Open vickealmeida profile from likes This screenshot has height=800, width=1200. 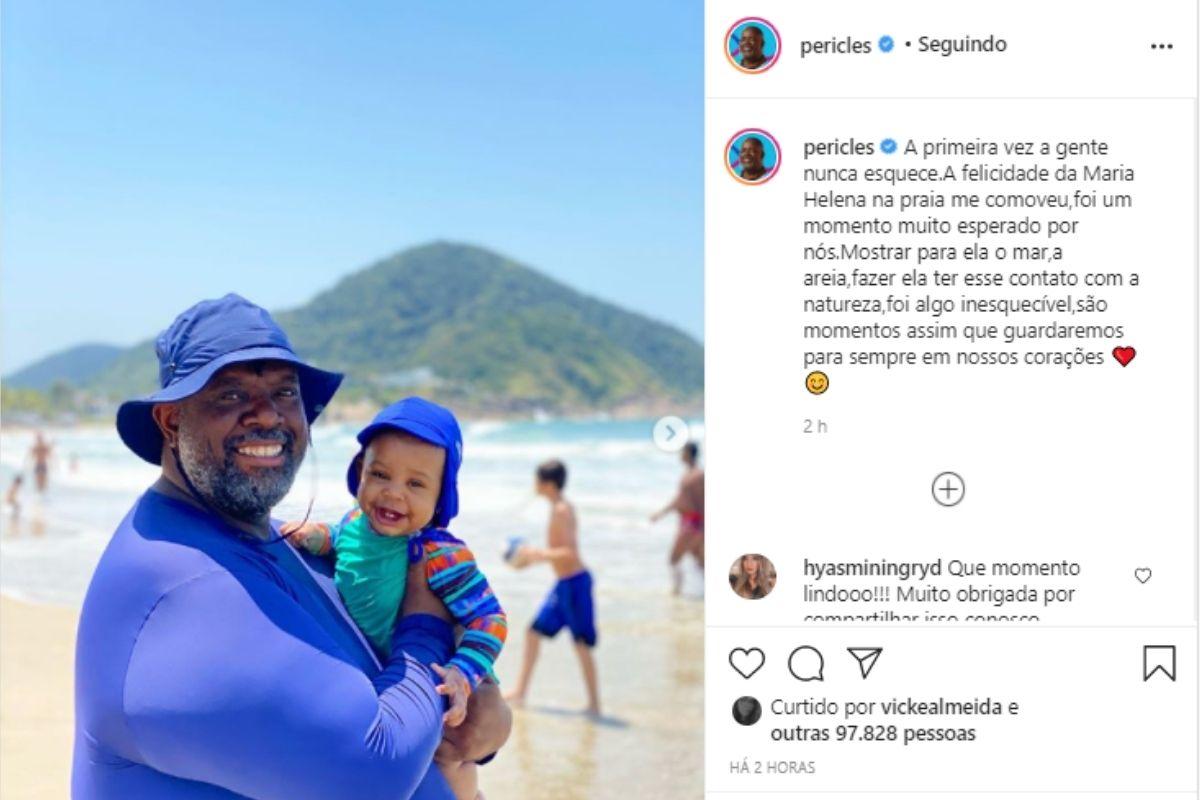tap(941, 708)
